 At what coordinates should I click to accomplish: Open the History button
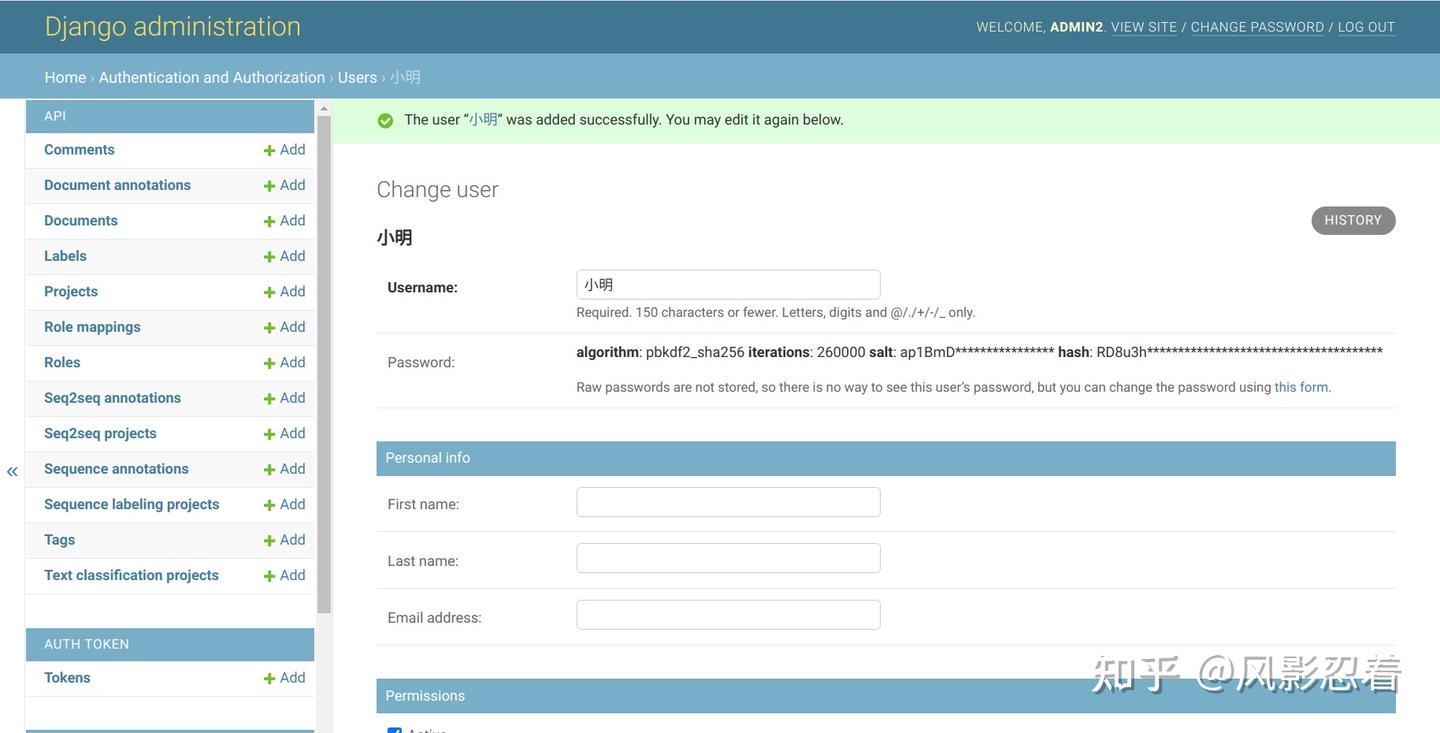(1352, 220)
